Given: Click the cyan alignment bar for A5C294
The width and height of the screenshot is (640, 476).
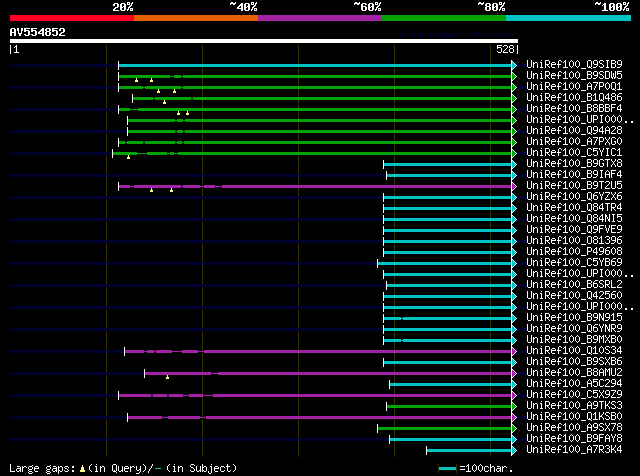Looking at the screenshot, I should 451,385.
